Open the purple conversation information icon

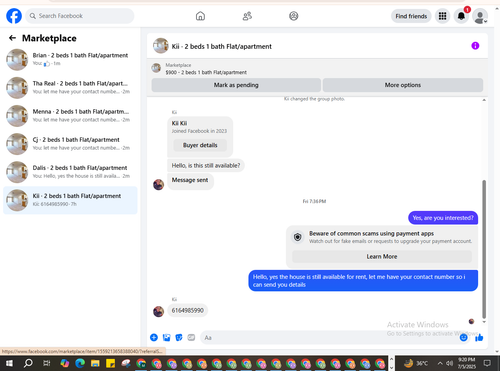tap(475, 46)
